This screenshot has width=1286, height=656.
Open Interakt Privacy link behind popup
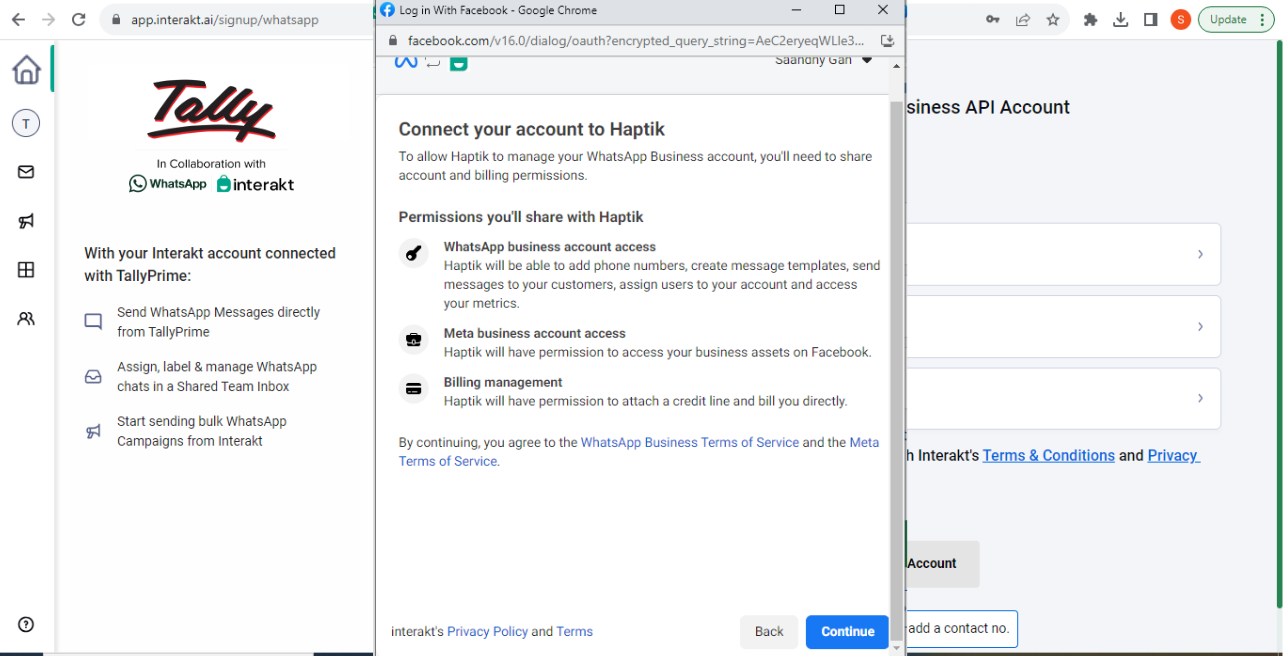tap(1173, 455)
